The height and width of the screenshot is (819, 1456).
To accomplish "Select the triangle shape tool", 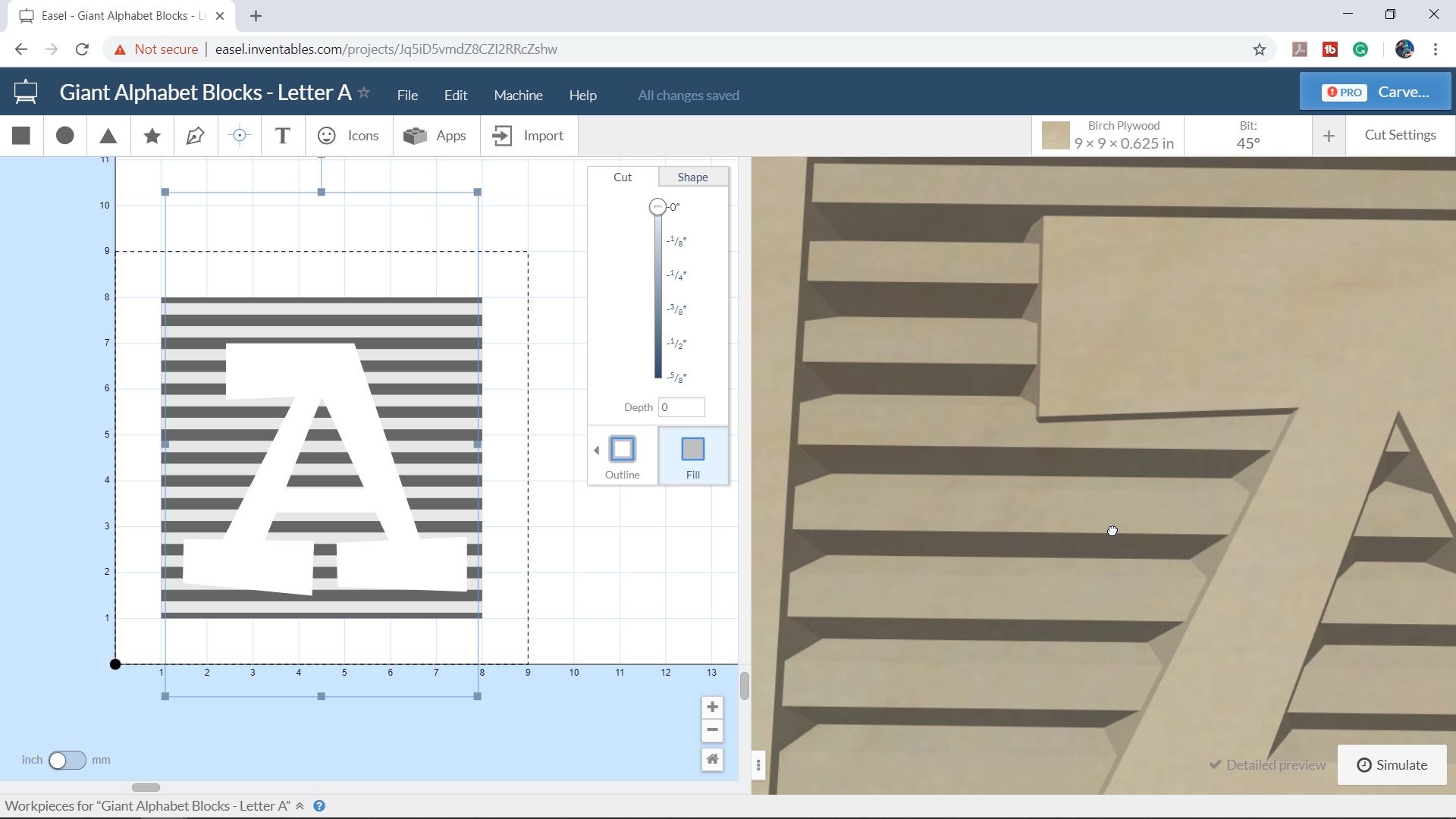I will tap(108, 136).
